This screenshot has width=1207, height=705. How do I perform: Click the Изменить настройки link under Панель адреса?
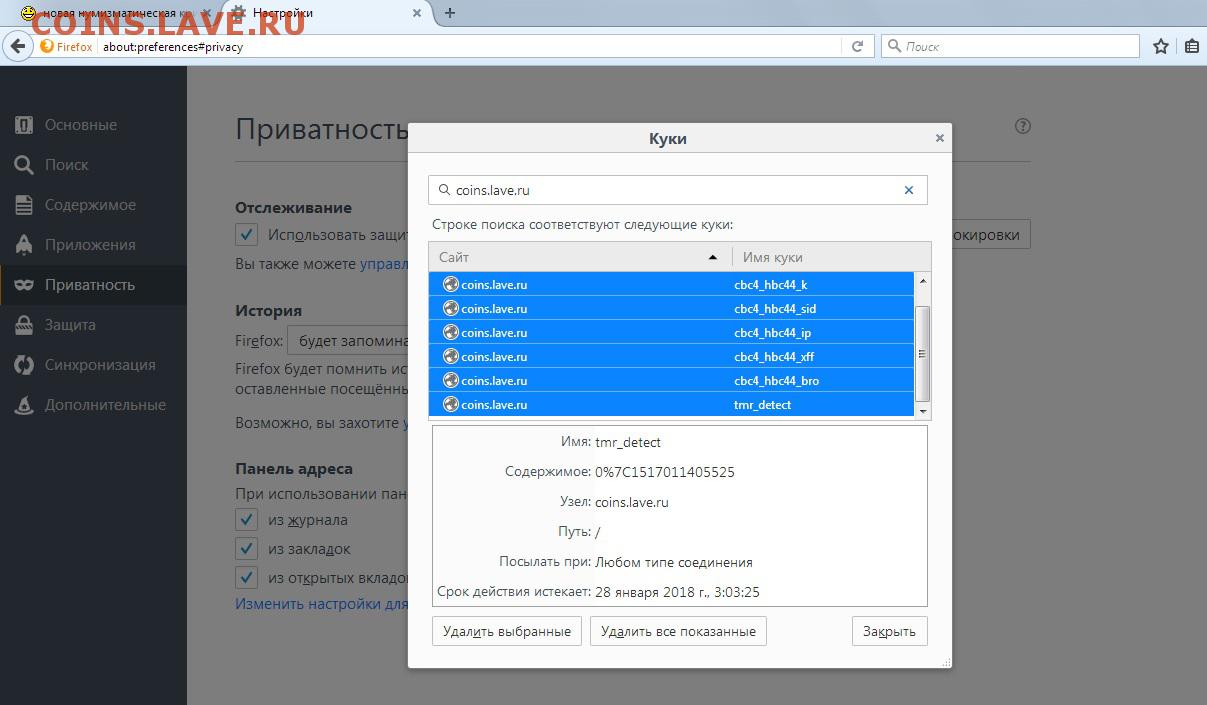point(321,604)
